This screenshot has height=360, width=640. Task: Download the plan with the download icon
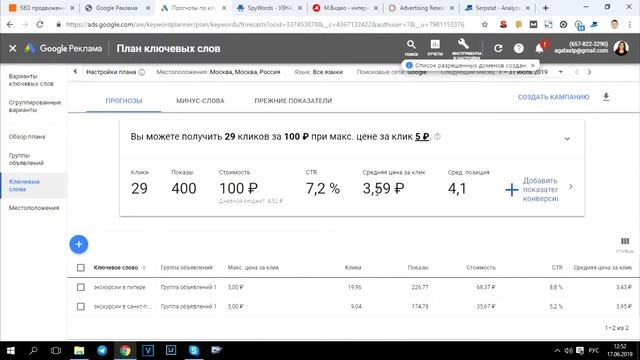pos(606,97)
